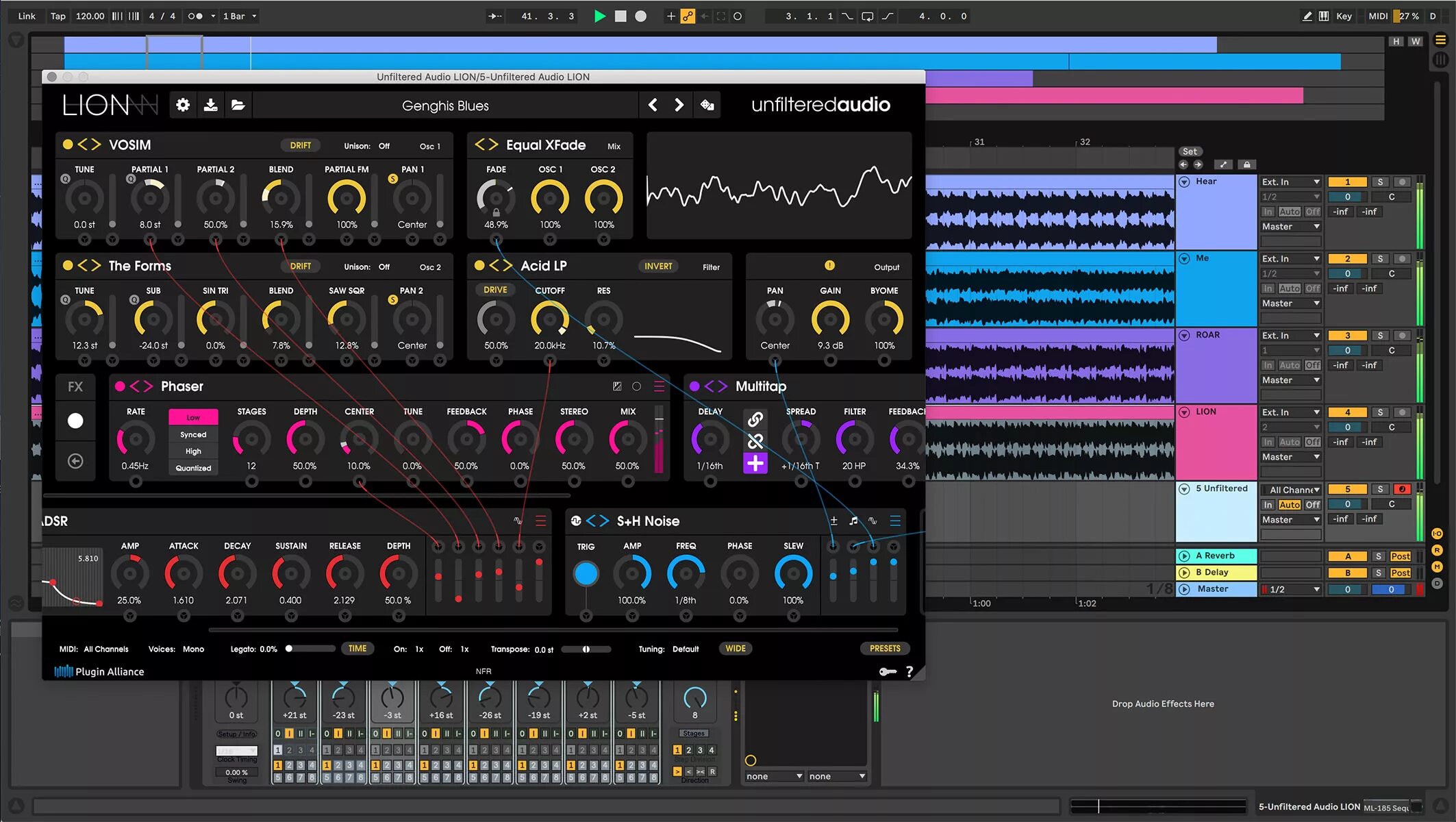Go to previous preset arrow
1456x822 pixels.
coord(653,105)
